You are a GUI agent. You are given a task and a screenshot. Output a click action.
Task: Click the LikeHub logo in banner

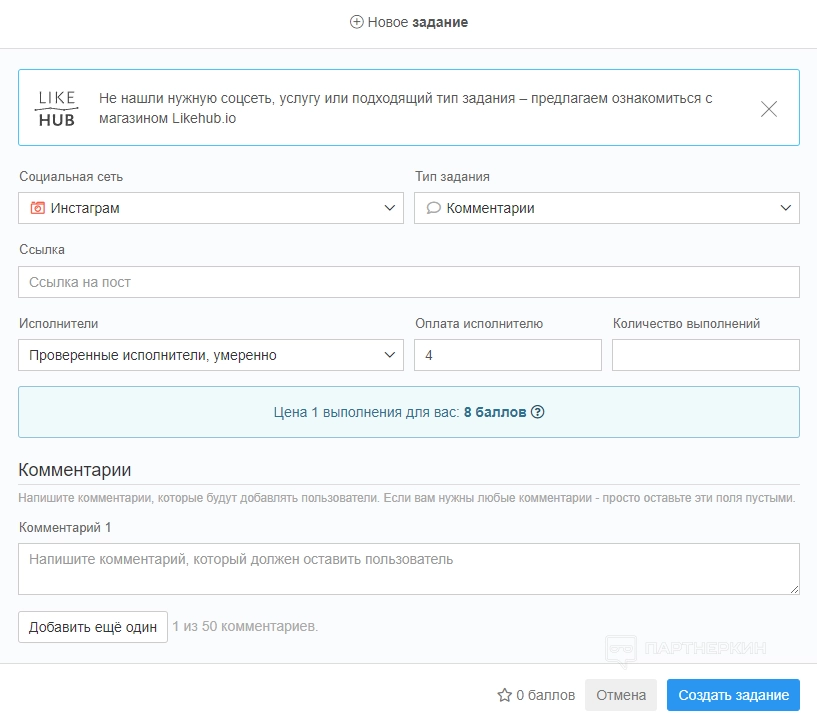point(56,109)
